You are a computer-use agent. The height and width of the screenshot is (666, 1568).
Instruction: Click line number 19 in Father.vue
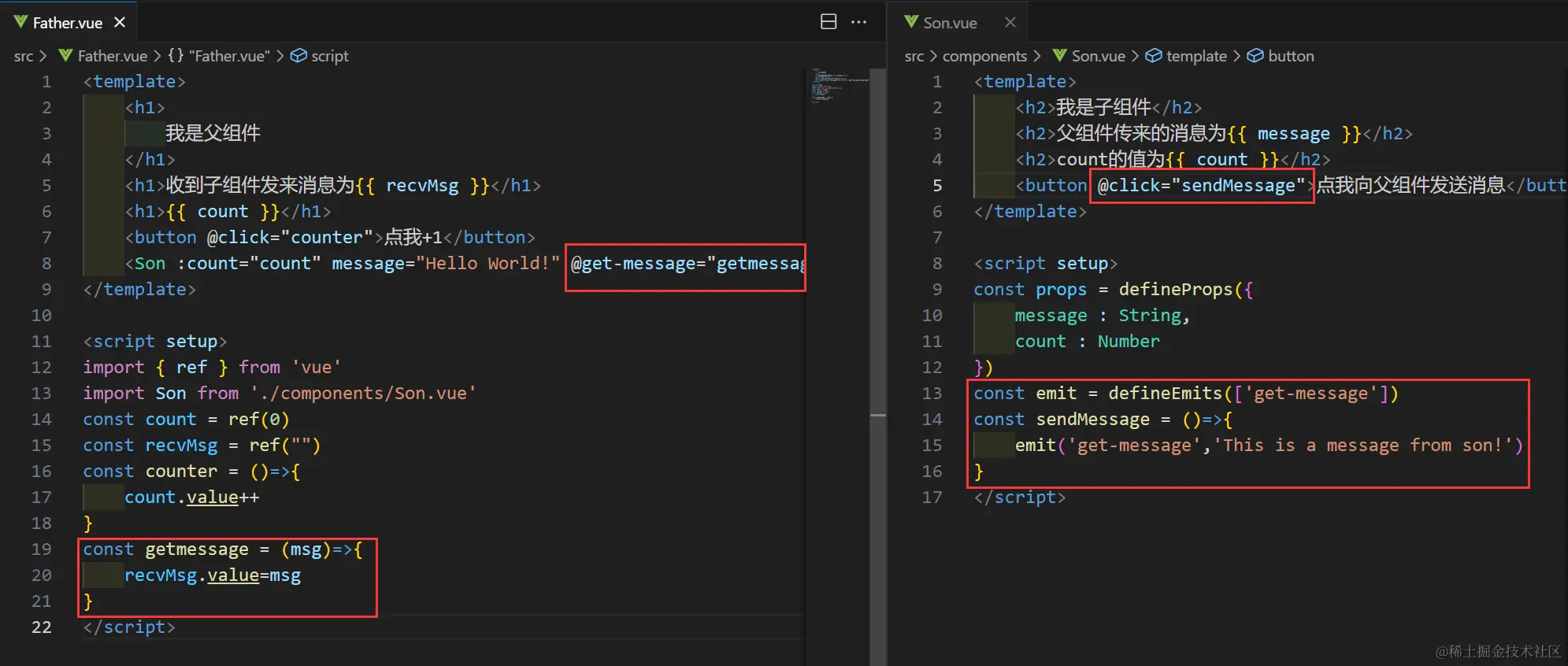(x=42, y=549)
